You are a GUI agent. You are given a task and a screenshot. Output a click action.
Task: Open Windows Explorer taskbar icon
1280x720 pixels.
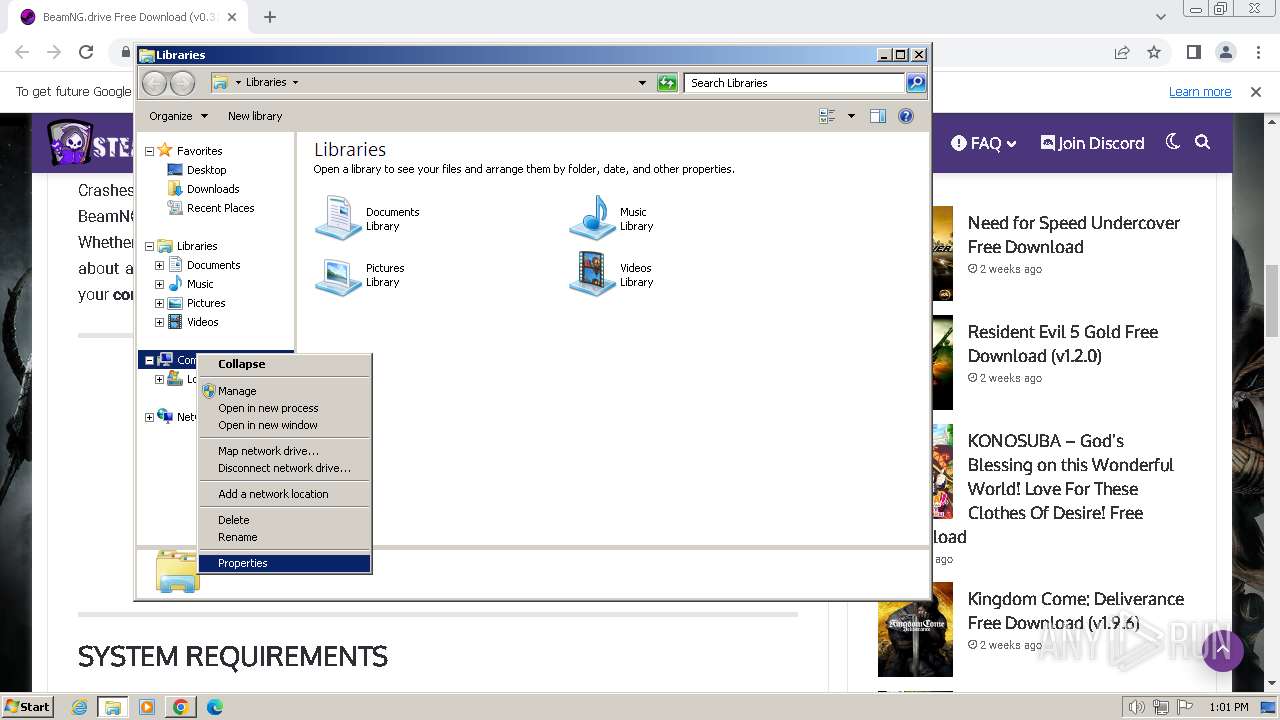[113, 707]
